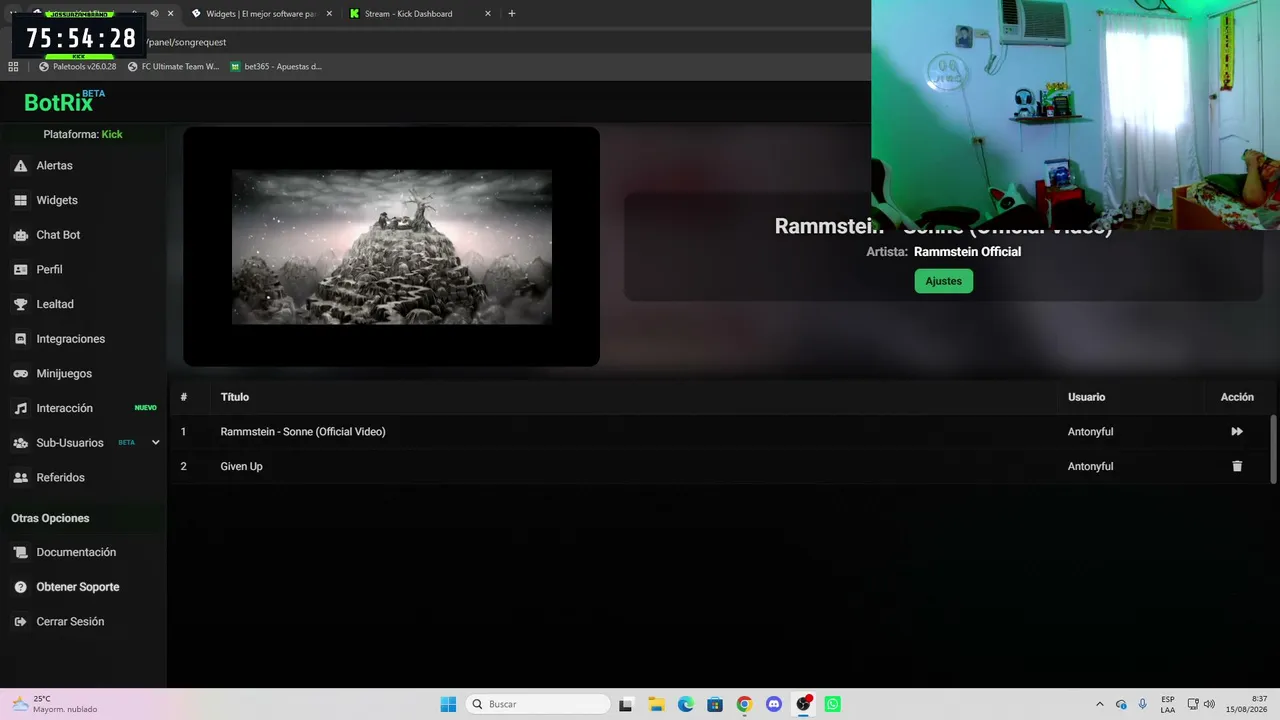Click the Título column header
Screen dimensions: 1280x720
pos(235,397)
